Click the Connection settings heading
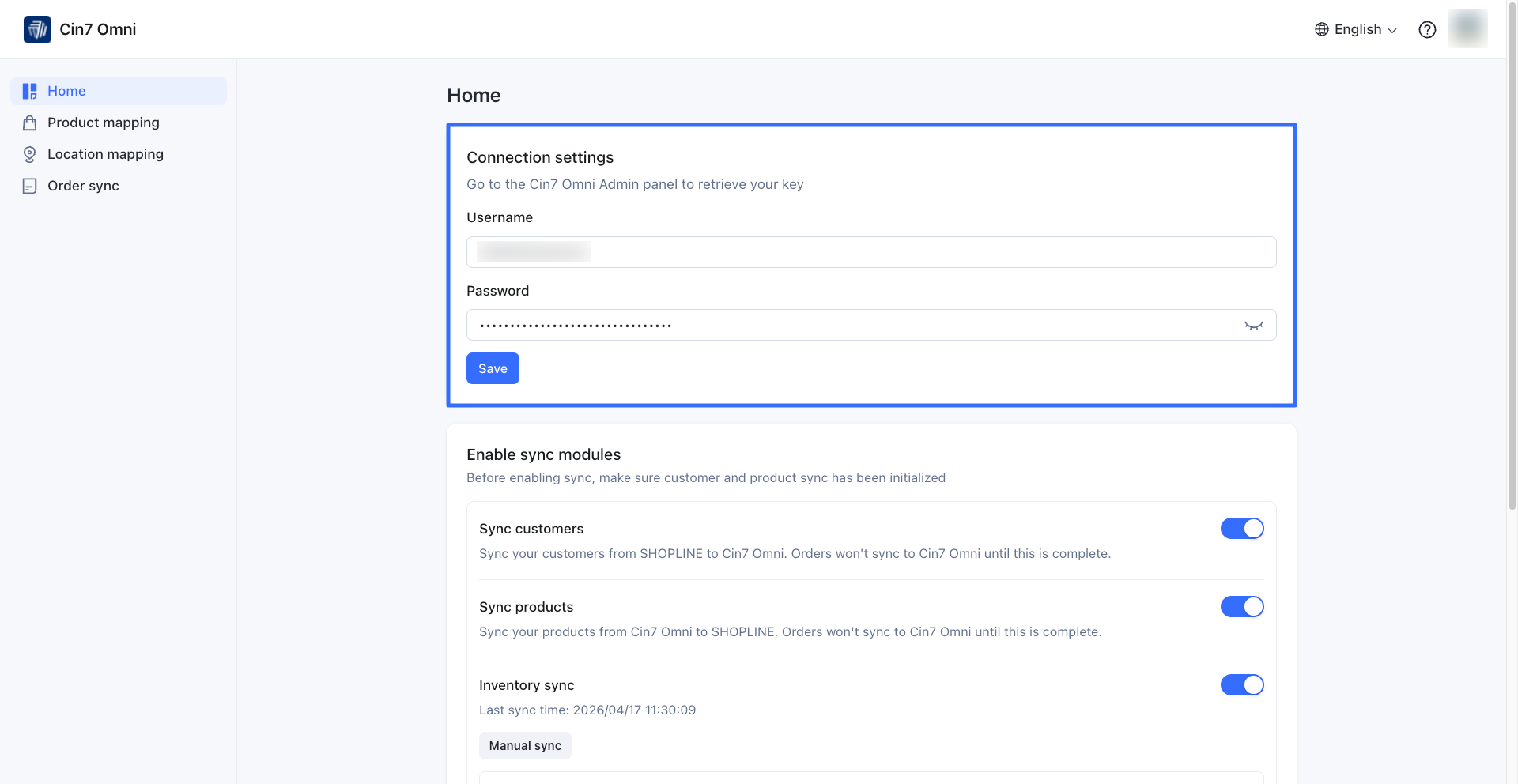Viewport: 1518px width, 784px height. click(540, 157)
